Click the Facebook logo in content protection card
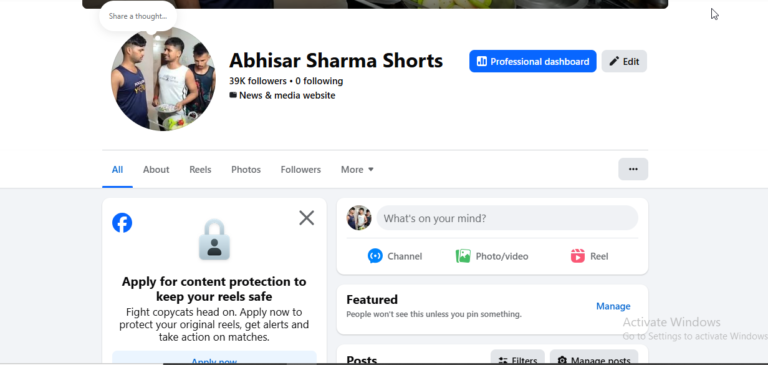This screenshot has height=365, width=768. point(122,223)
